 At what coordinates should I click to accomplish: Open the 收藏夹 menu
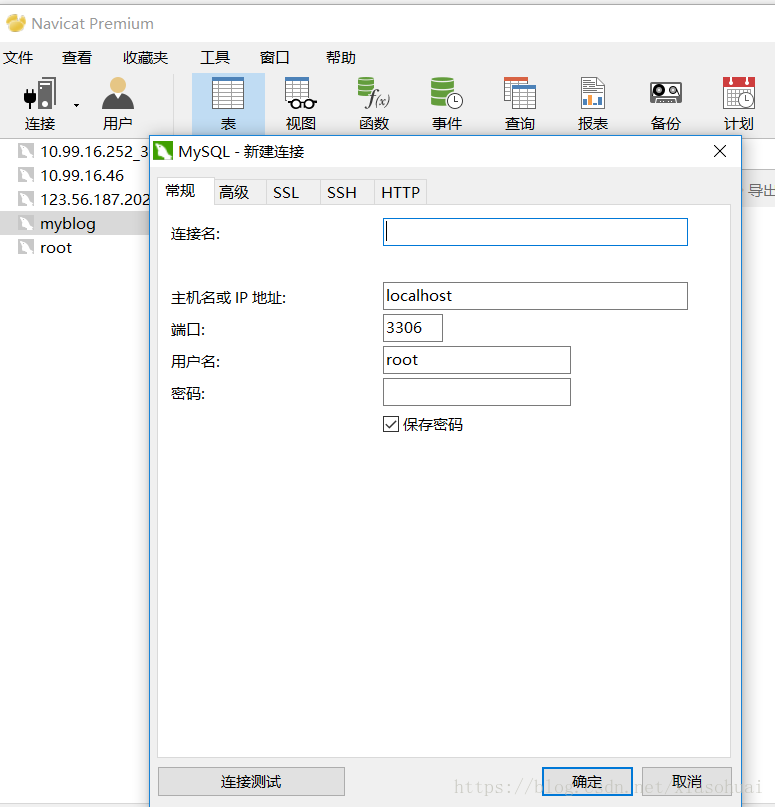pyautogui.click(x=145, y=58)
